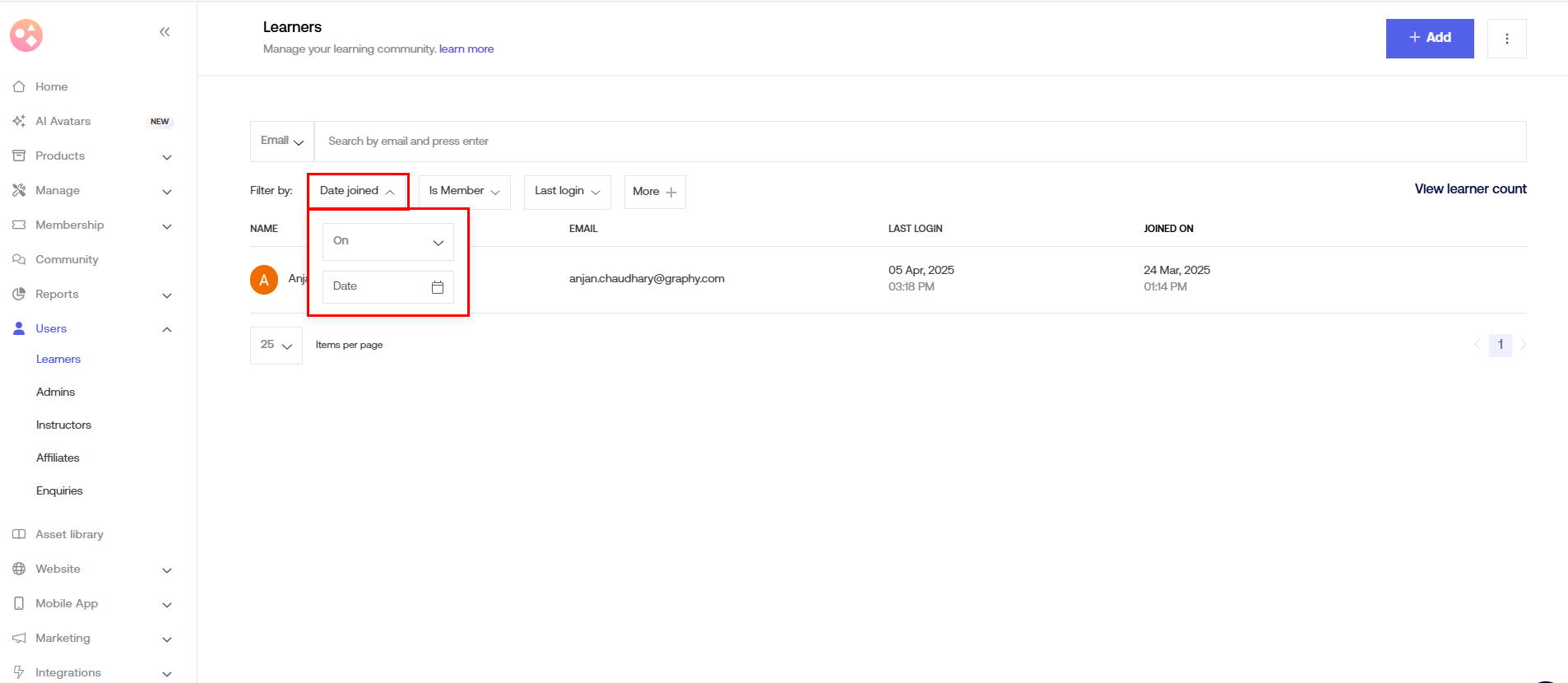Collapse the sidebar with double-chevron icon
This screenshot has height=683, width=1568.
pyautogui.click(x=165, y=32)
